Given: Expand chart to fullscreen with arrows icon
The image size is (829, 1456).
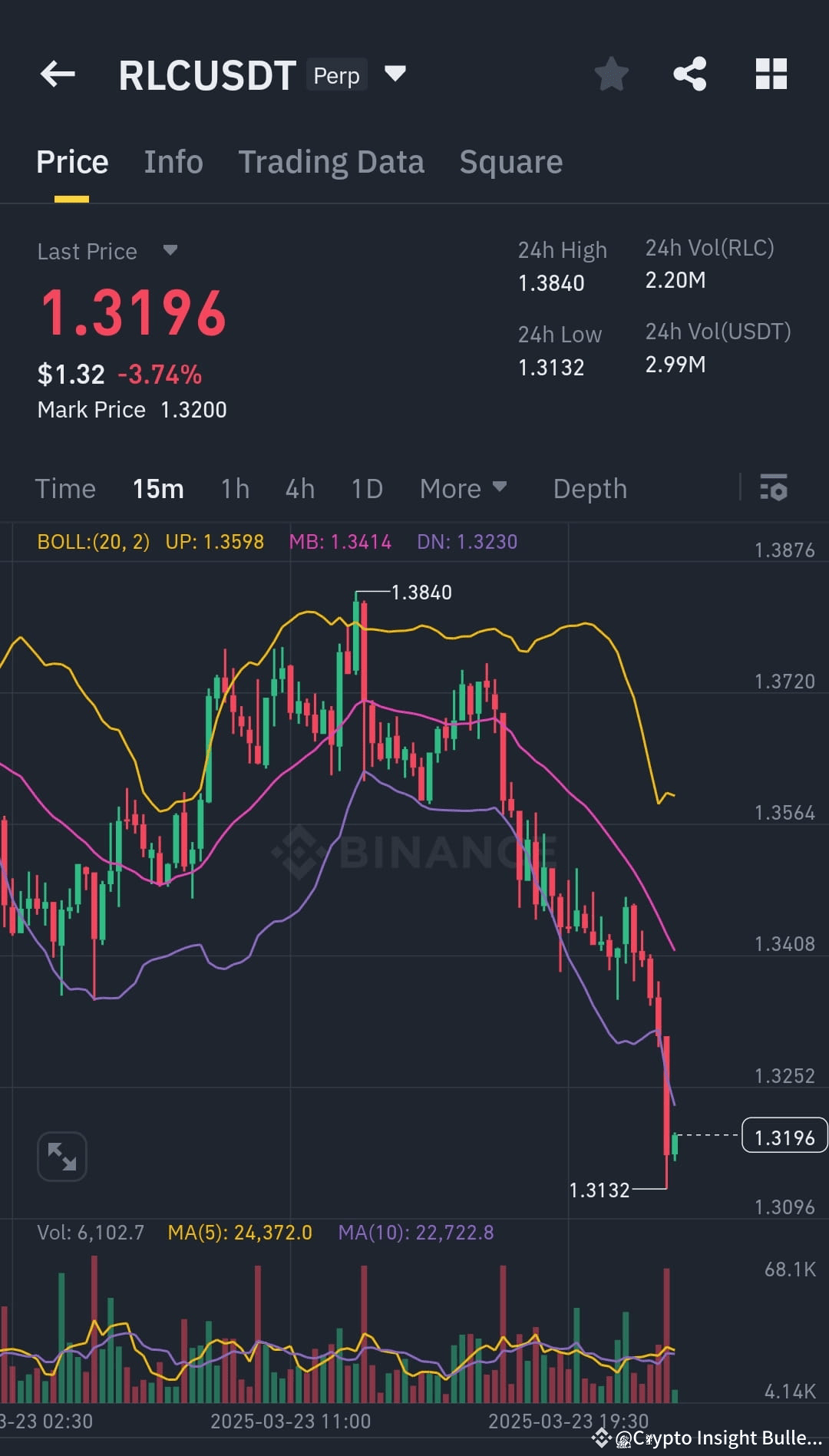Looking at the screenshot, I should (x=61, y=1156).
